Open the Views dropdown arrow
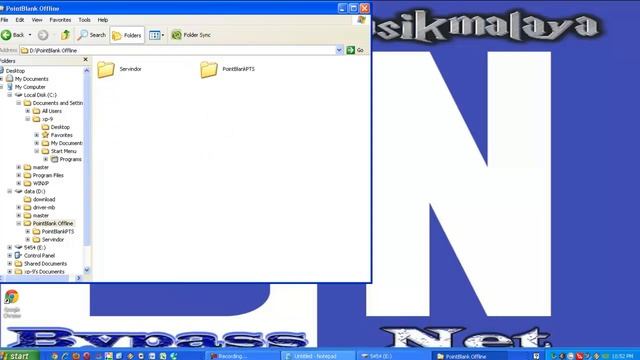The width and height of the screenshot is (640, 360). 163,36
